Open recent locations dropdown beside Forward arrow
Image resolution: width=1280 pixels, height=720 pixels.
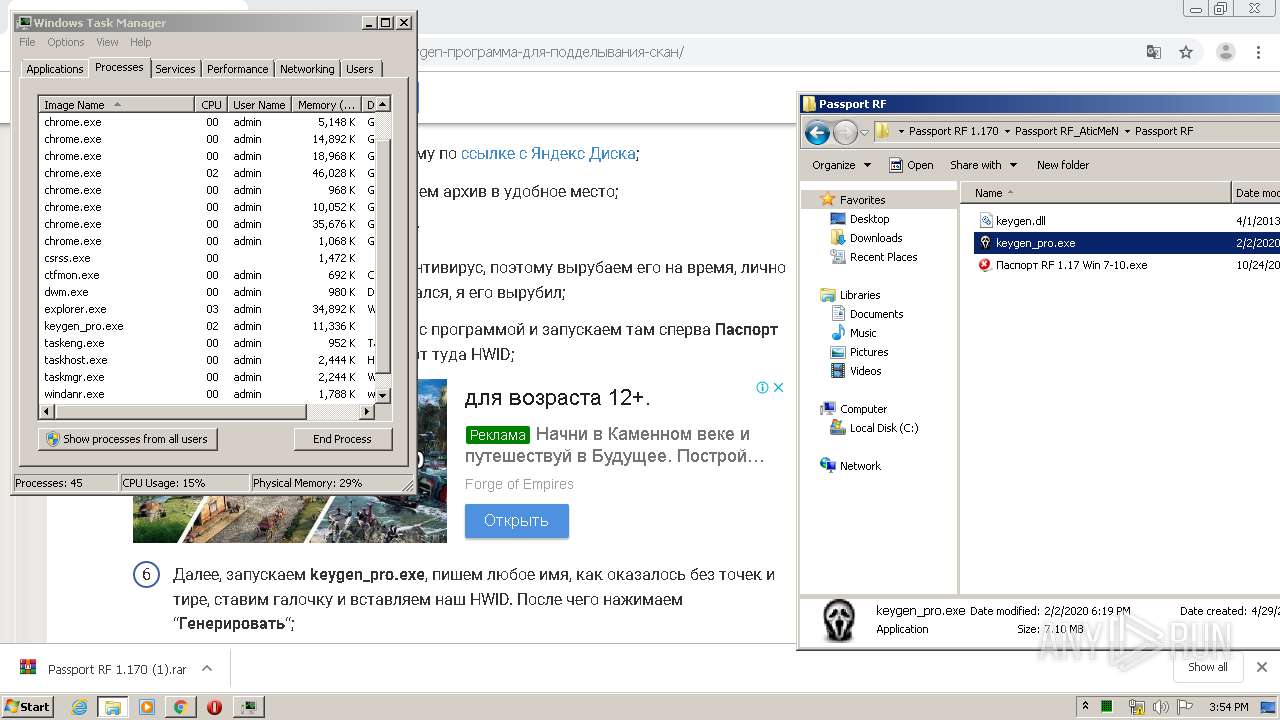pos(864,132)
